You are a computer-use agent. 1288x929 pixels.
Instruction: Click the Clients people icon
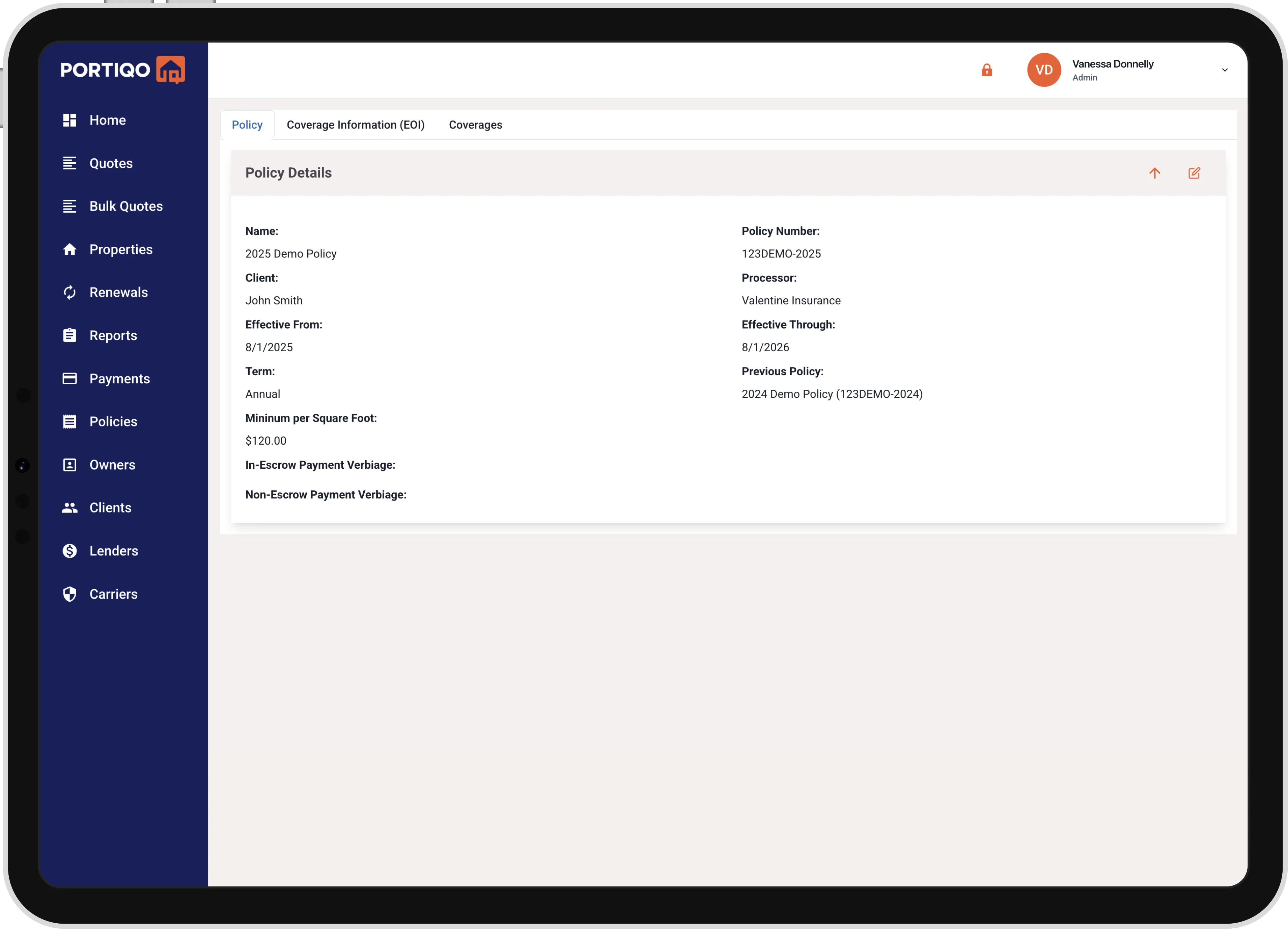click(x=69, y=508)
